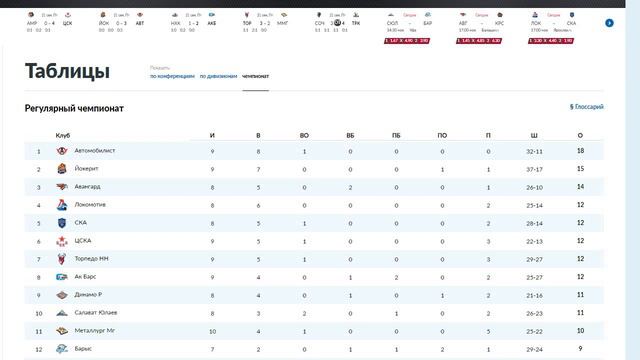Viewport: 640px width, 360px height.
Task: Click the 'И' games column header
Action: [x=212, y=136]
